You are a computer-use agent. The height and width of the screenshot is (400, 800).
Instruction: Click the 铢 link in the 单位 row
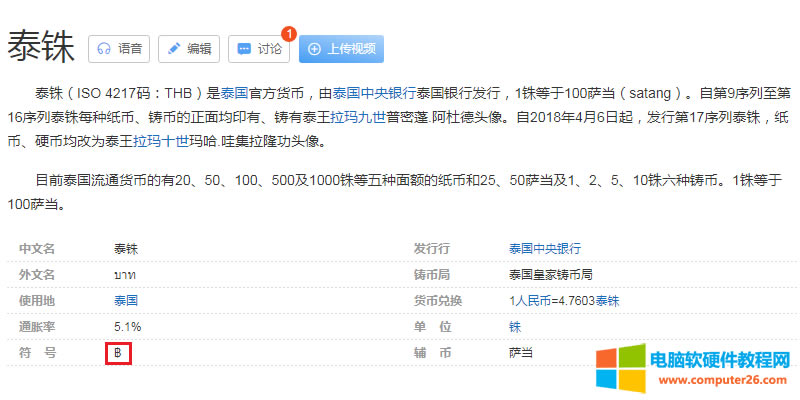point(515,327)
